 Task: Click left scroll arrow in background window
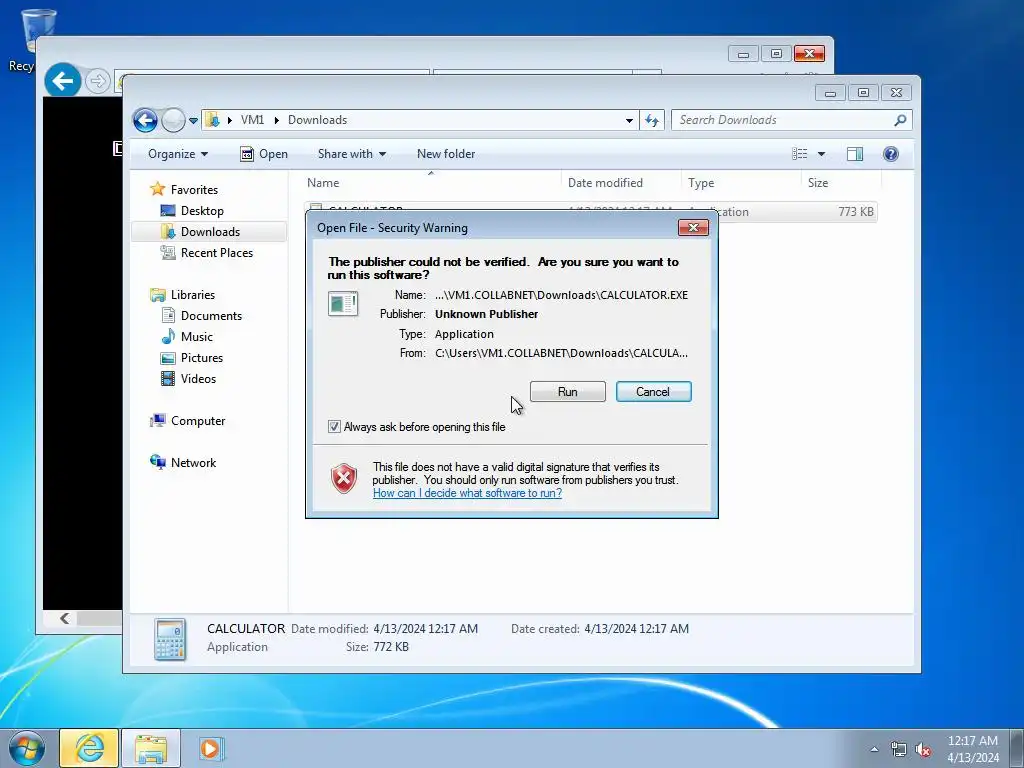(x=64, y=618)
